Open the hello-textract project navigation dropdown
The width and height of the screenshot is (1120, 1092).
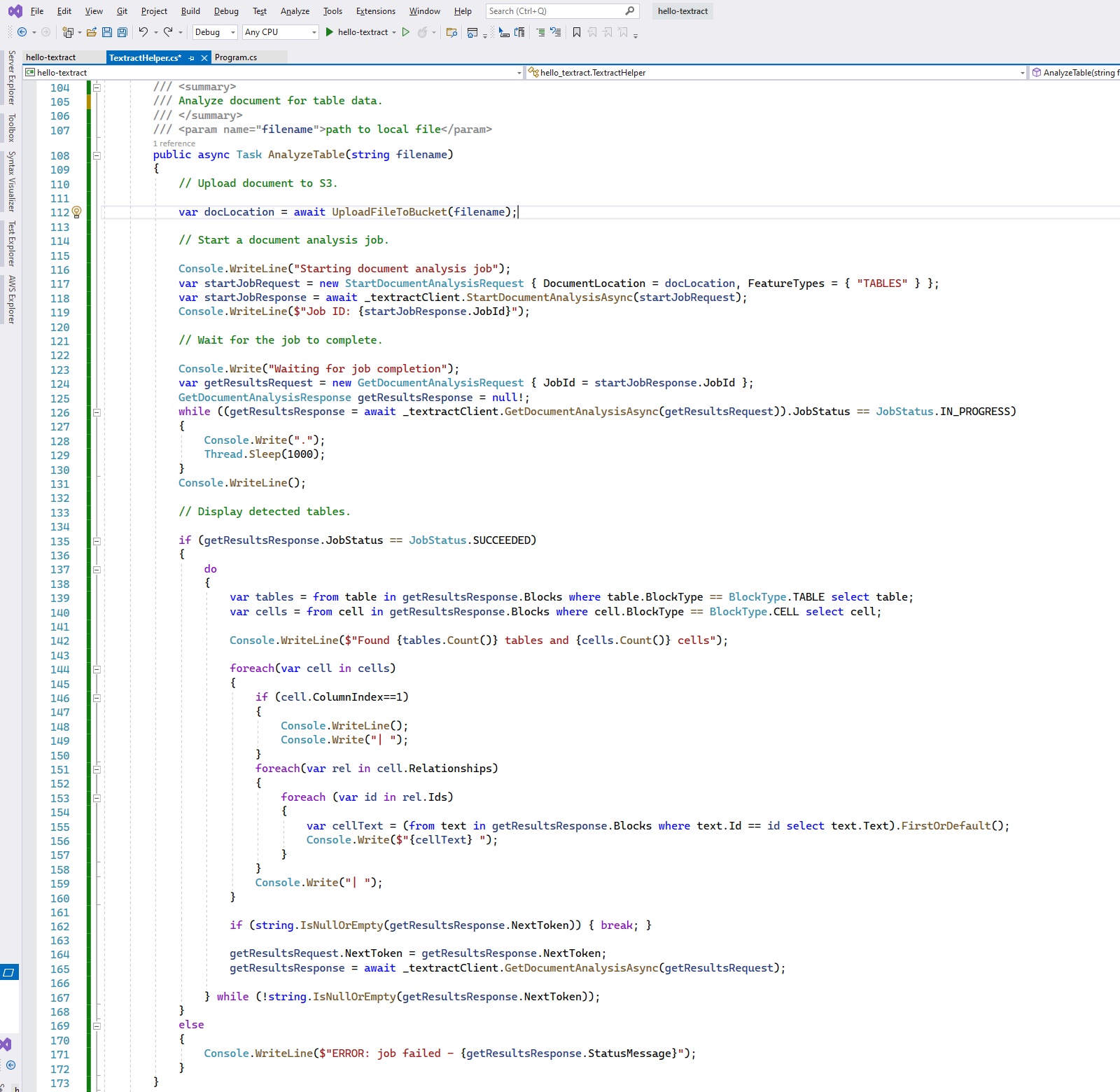274,73
